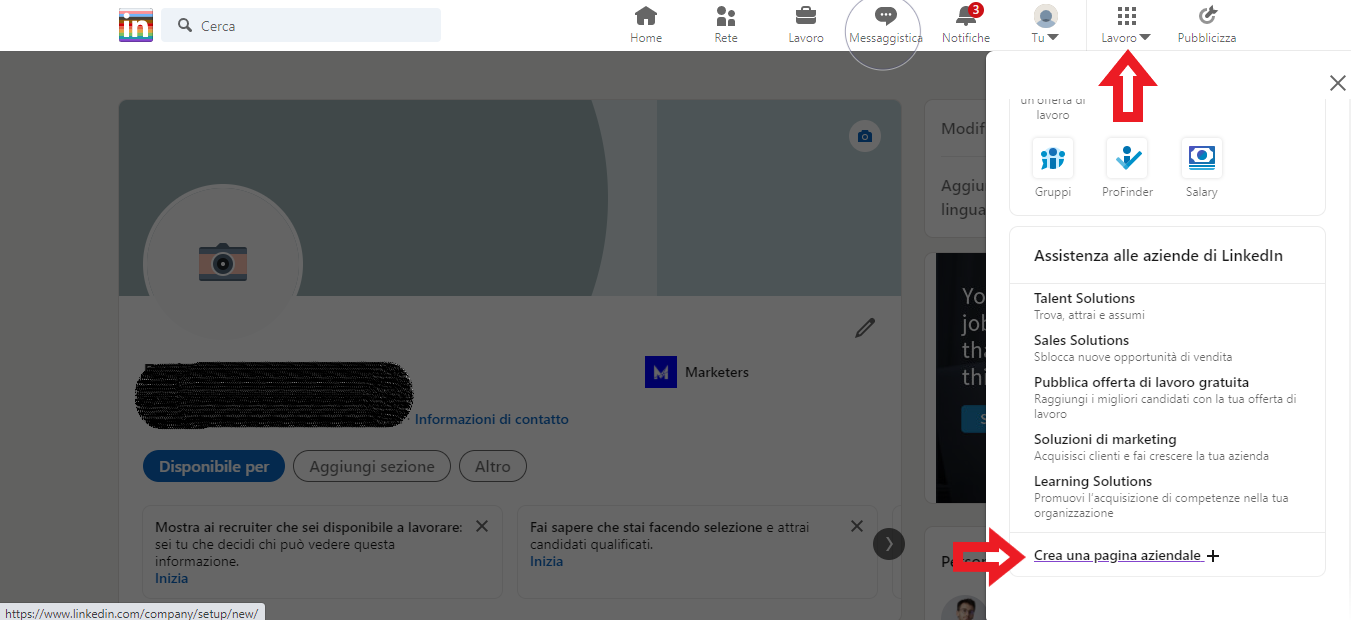Open the Messaggistica icon in navbar
Image resolution: width=1351 pixels, height=620 pixels.
click(883, 20)
